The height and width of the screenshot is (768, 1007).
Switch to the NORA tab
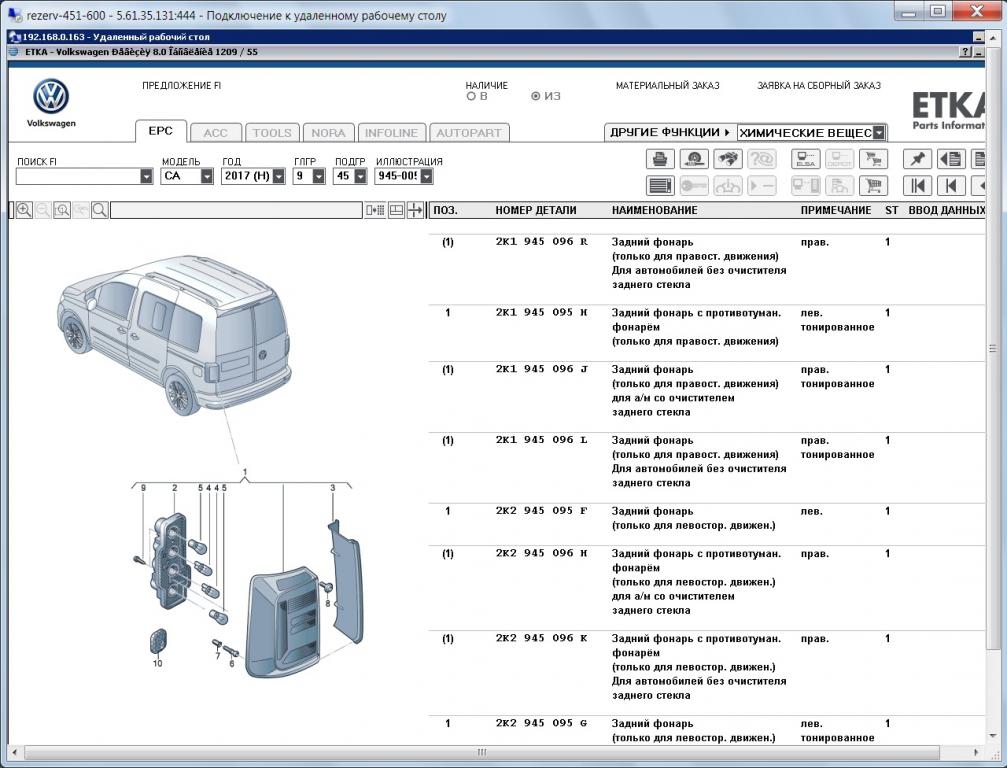point(329,133)
